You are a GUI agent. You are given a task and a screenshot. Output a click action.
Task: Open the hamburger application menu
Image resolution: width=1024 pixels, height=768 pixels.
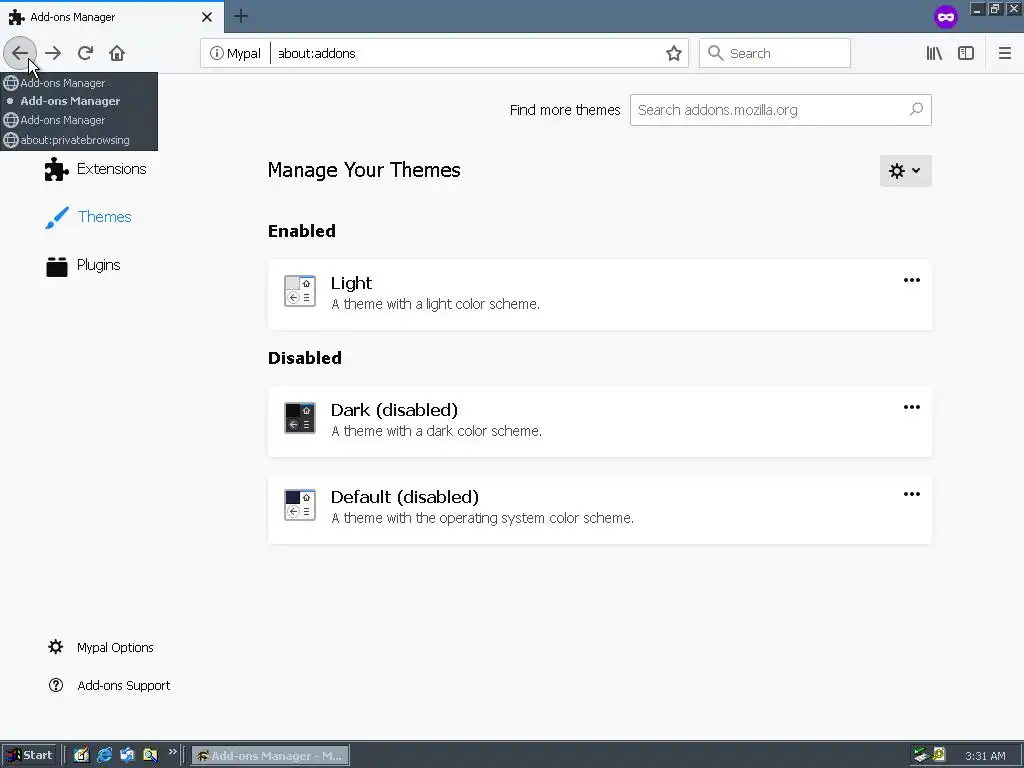[x=1004, y=53]
